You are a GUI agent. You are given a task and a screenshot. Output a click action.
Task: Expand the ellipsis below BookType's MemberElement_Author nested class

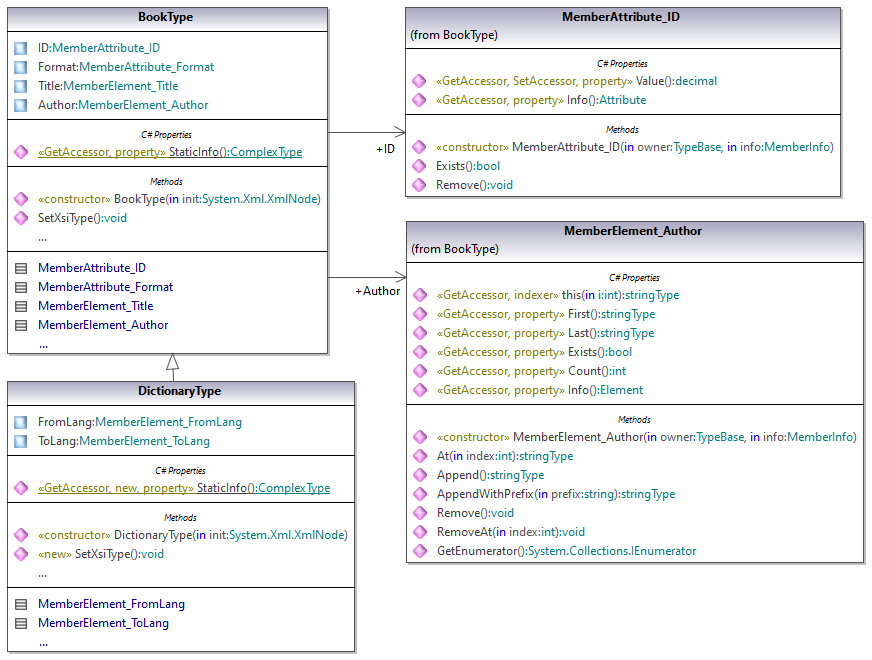point(43,344)
